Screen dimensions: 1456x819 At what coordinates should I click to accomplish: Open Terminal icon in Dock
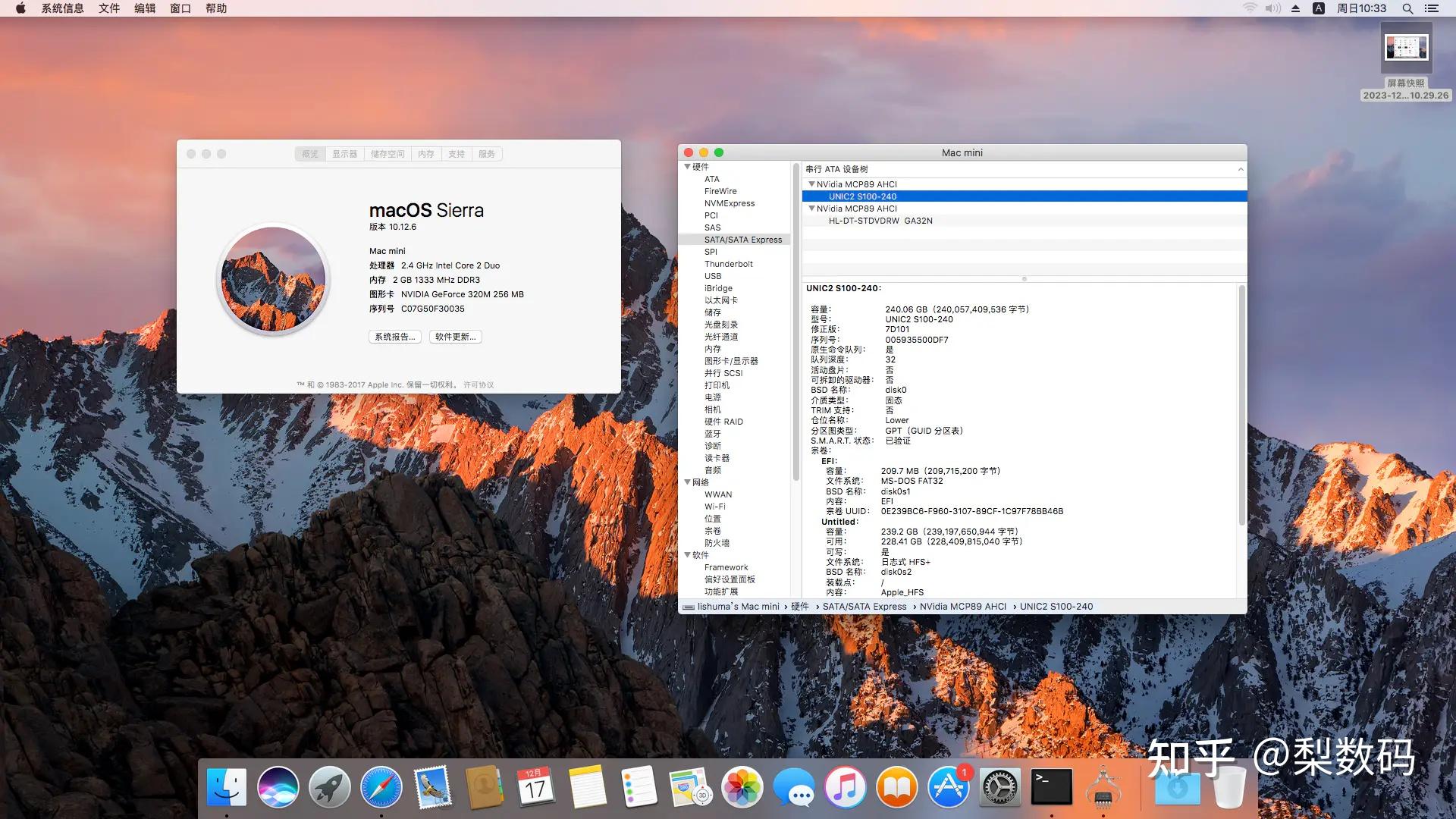pos(1052,787)
